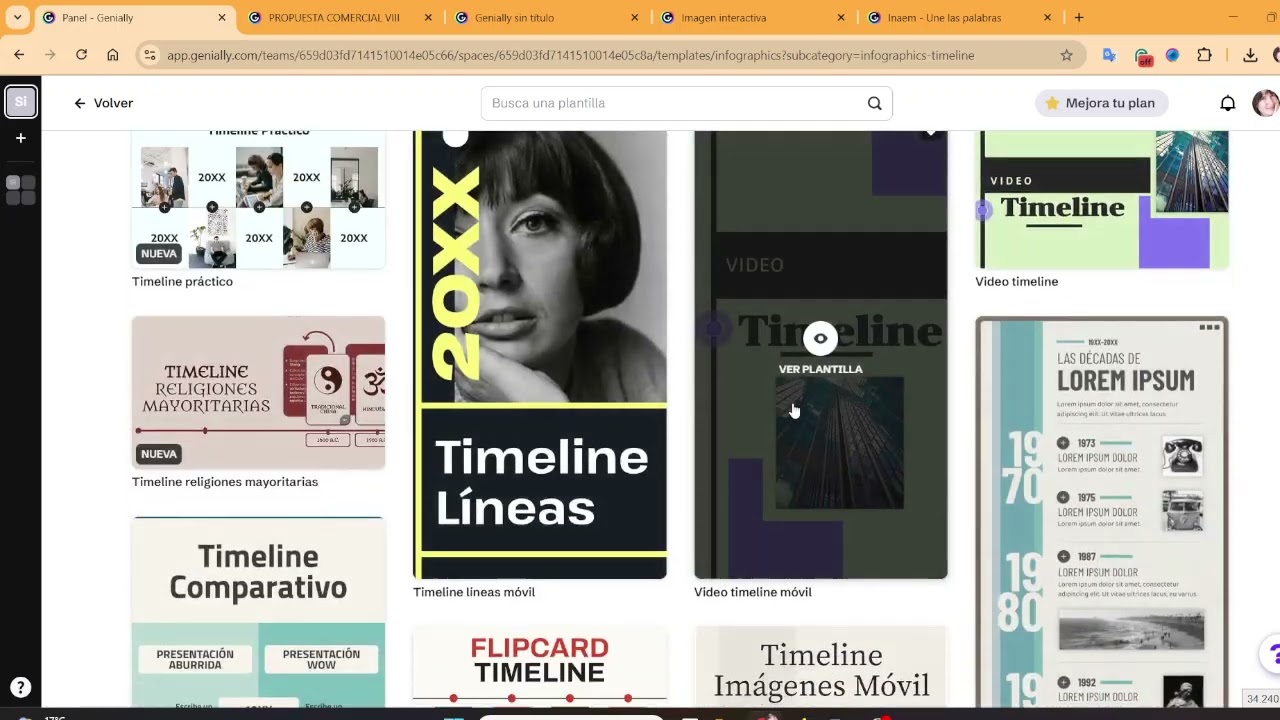Open the Timeline religiones mayoritarias thumbnail
The height and width of the screenshot is (720, 1280).
[x=258, y=393]
